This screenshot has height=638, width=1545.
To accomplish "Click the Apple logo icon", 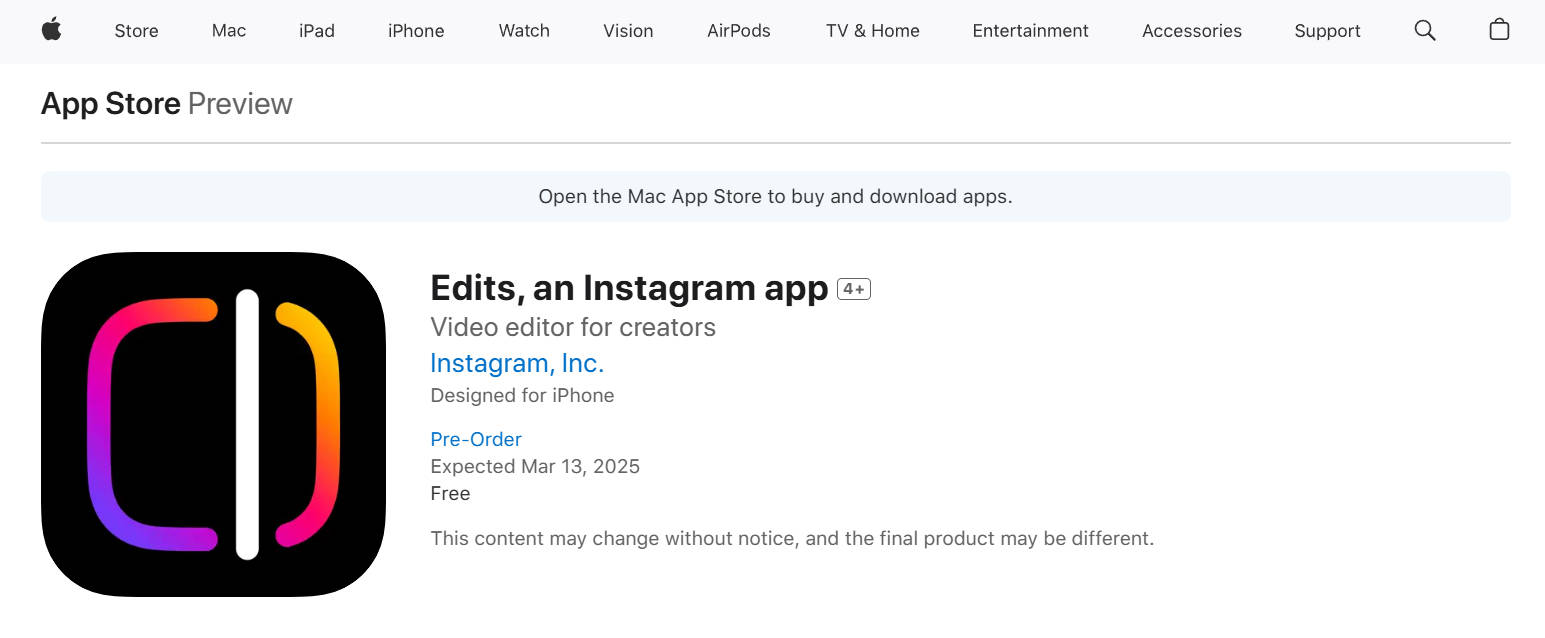I will (51, 30).
